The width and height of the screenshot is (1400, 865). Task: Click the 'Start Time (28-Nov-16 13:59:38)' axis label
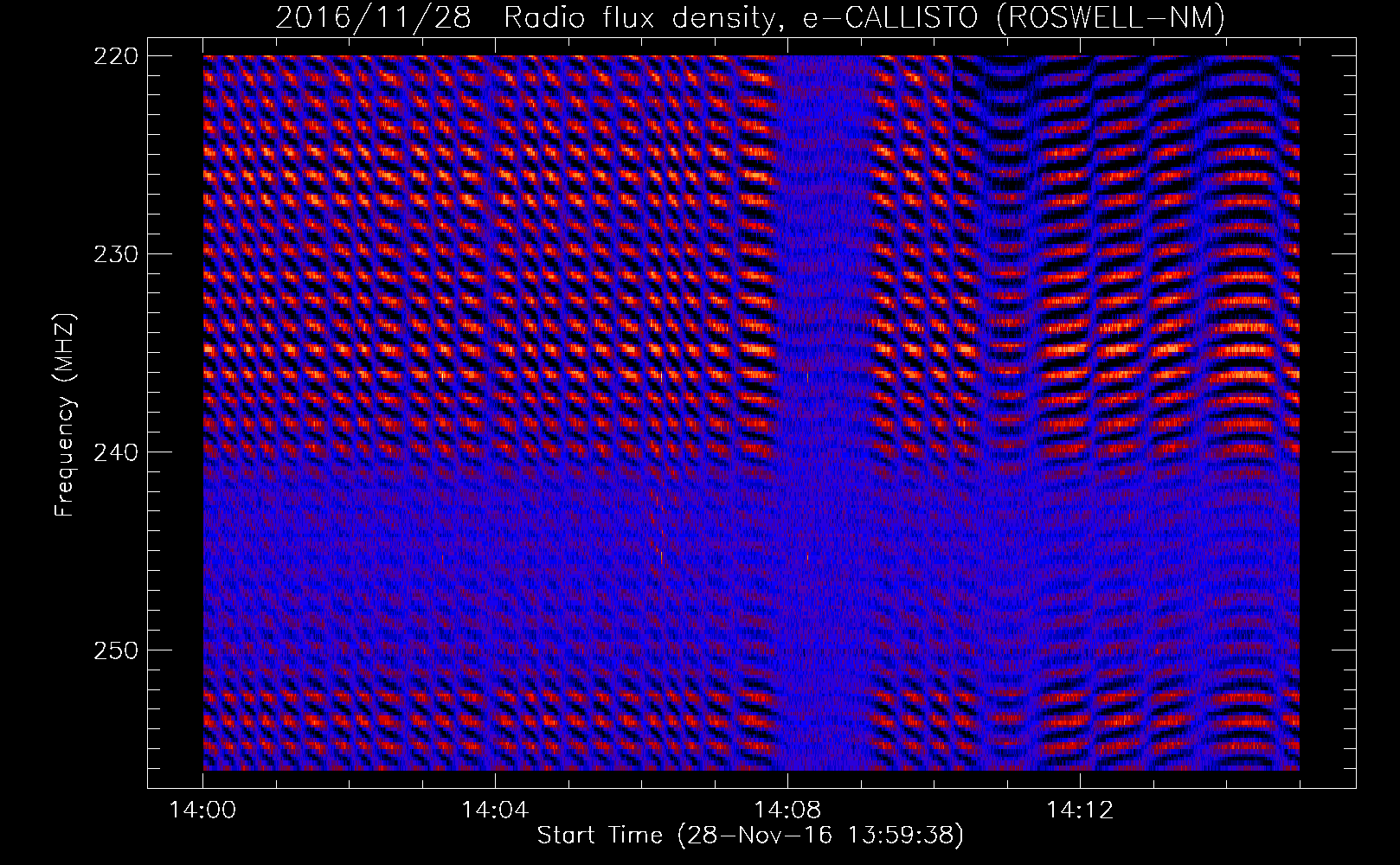pos(750,836)
